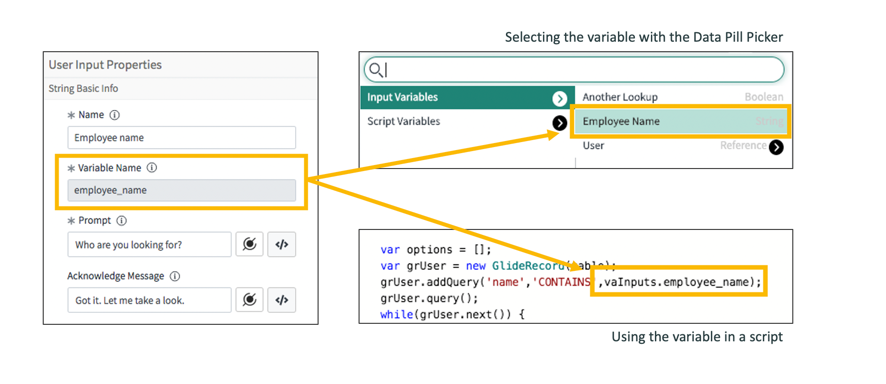Screen dimensions: 886x384
Task: Click the 'grUser.query();' code line
Action: [429, 298]
